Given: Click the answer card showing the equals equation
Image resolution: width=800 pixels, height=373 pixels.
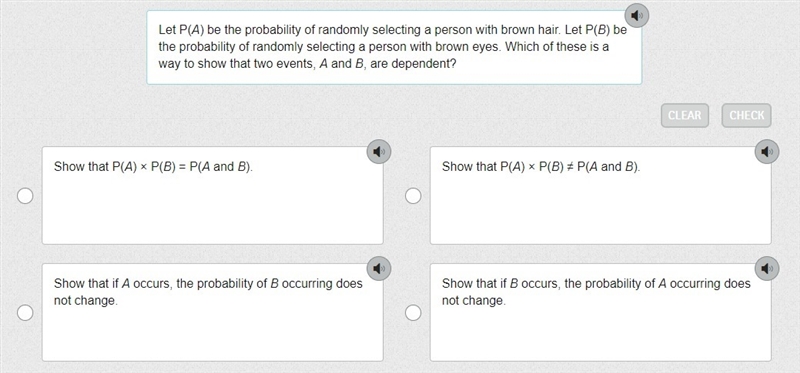Looking at the screenshot, I should pos(213,195).
